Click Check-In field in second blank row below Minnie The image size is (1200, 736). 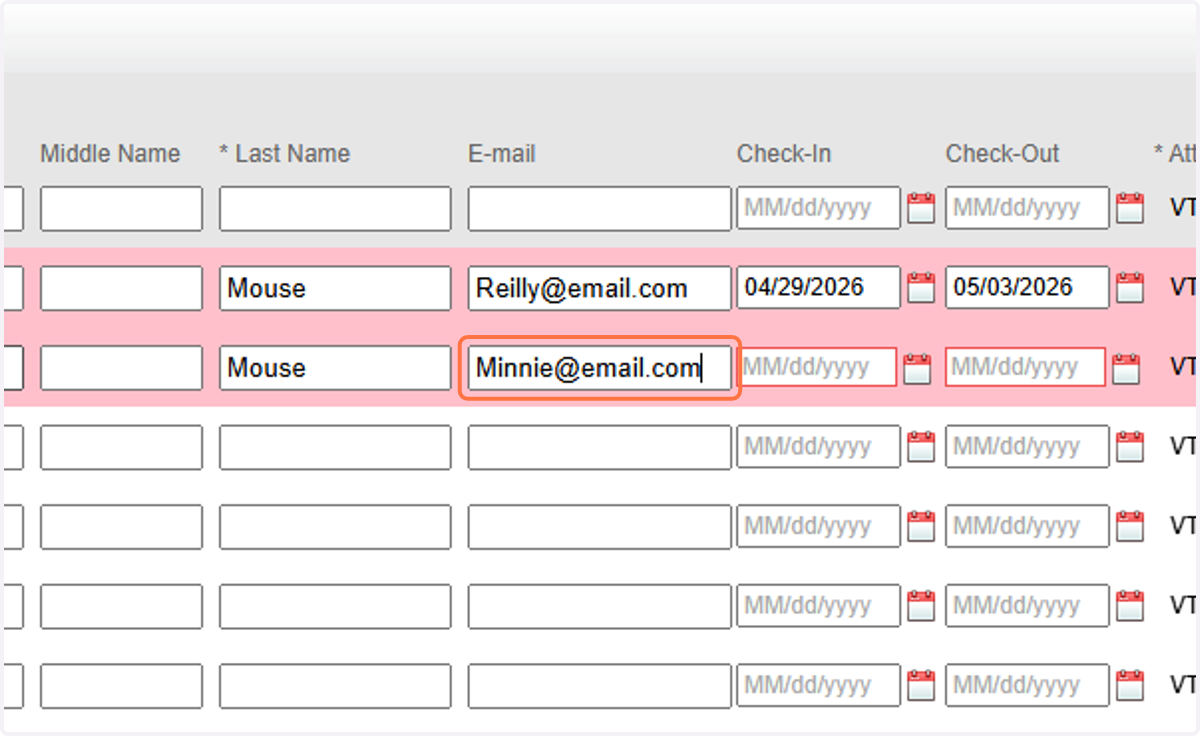pos(818,527)
